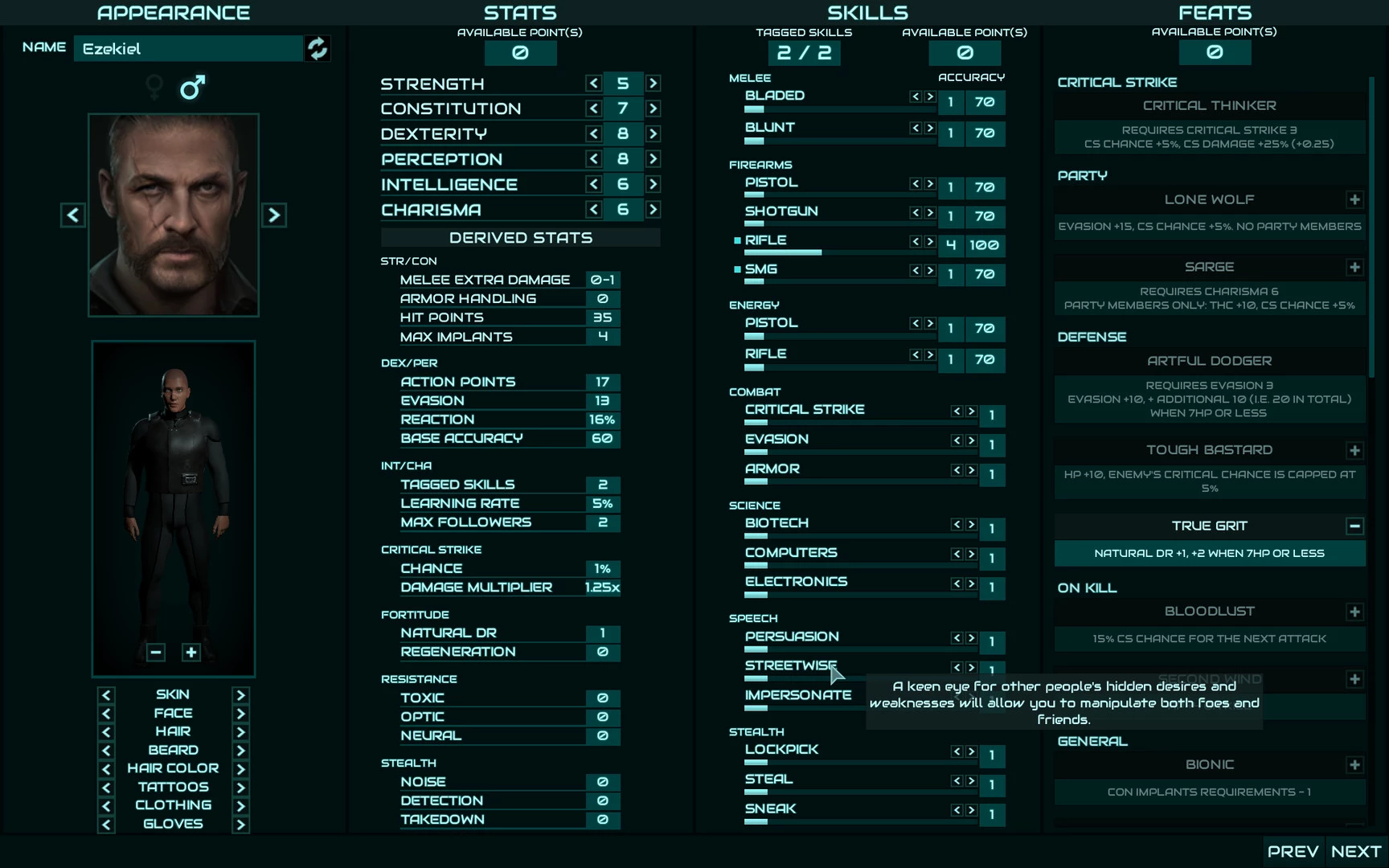Go to the NEXT screen
This screenshot has width=1389, height=868.
[1355, 851]
